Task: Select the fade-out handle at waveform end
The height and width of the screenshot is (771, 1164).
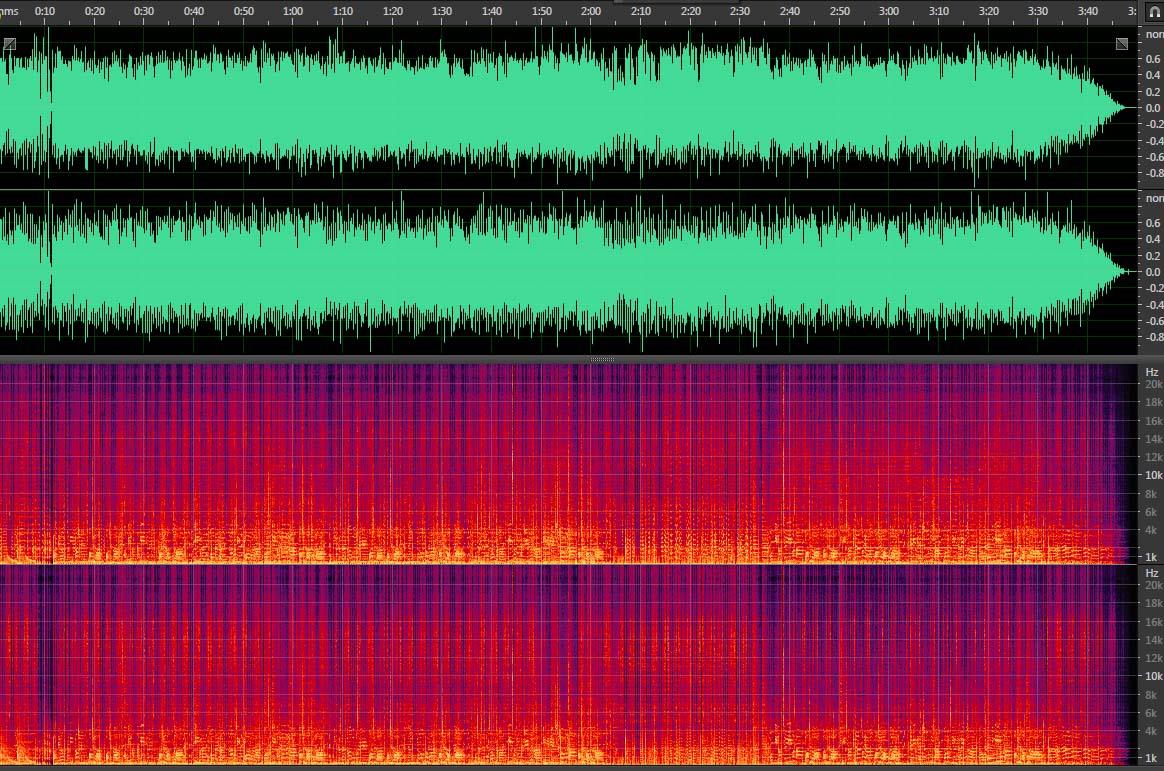Action: (x=1122, y=45)
